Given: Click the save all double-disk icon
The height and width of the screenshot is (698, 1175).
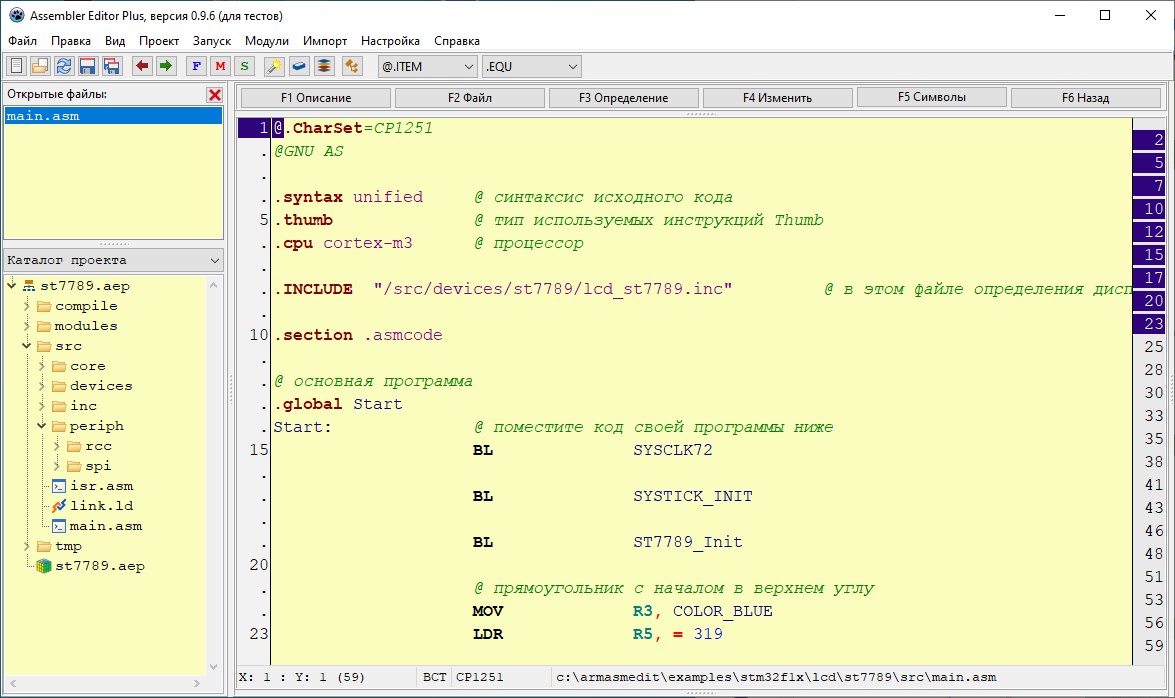Looking at the screenshot, I should click(x=112, y=67).
